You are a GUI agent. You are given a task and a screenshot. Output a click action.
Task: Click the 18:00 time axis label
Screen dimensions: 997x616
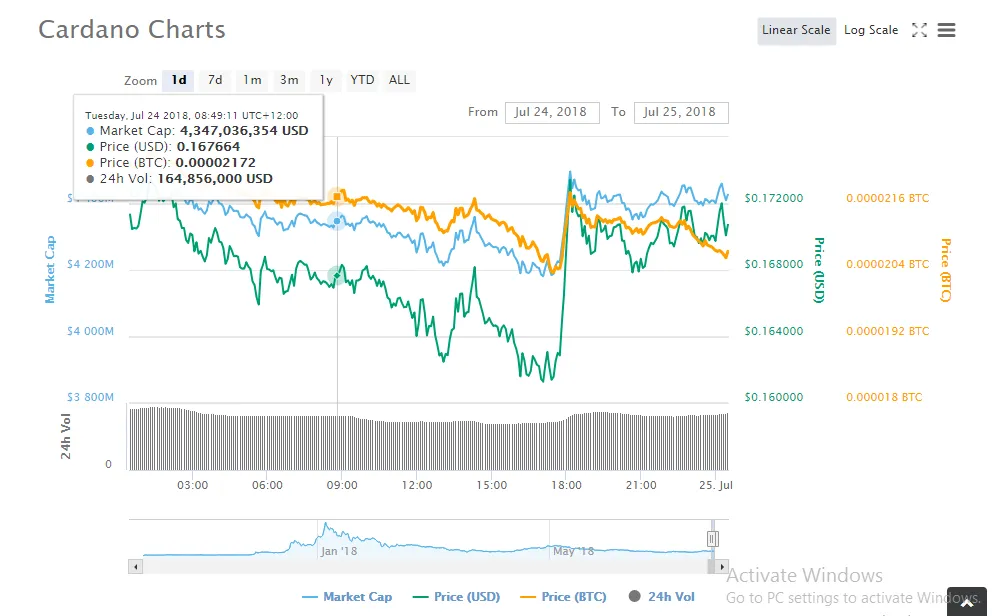pyautogui.click(x=567, y=485)
